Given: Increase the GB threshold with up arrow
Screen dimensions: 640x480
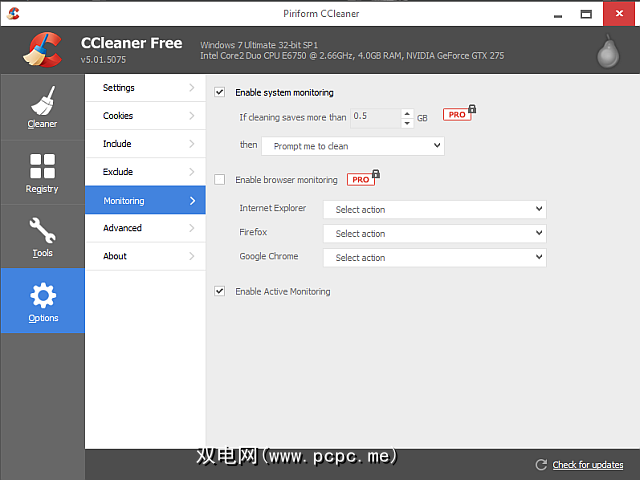Looking at the screenshot, I should (407, 113).
